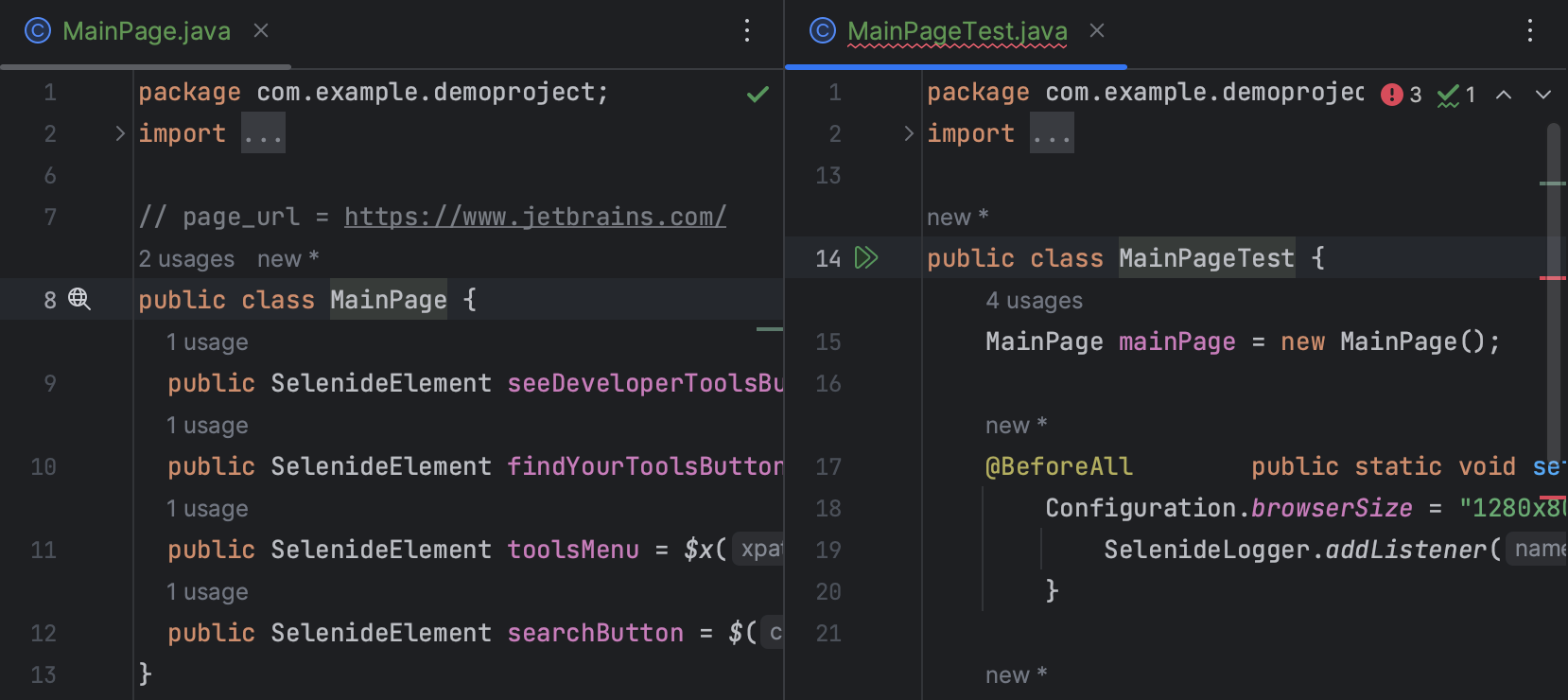This screenshot has height=700, width=1568.
Task: Click the right editor vertical scrollbar
Action: [1554, 284]
